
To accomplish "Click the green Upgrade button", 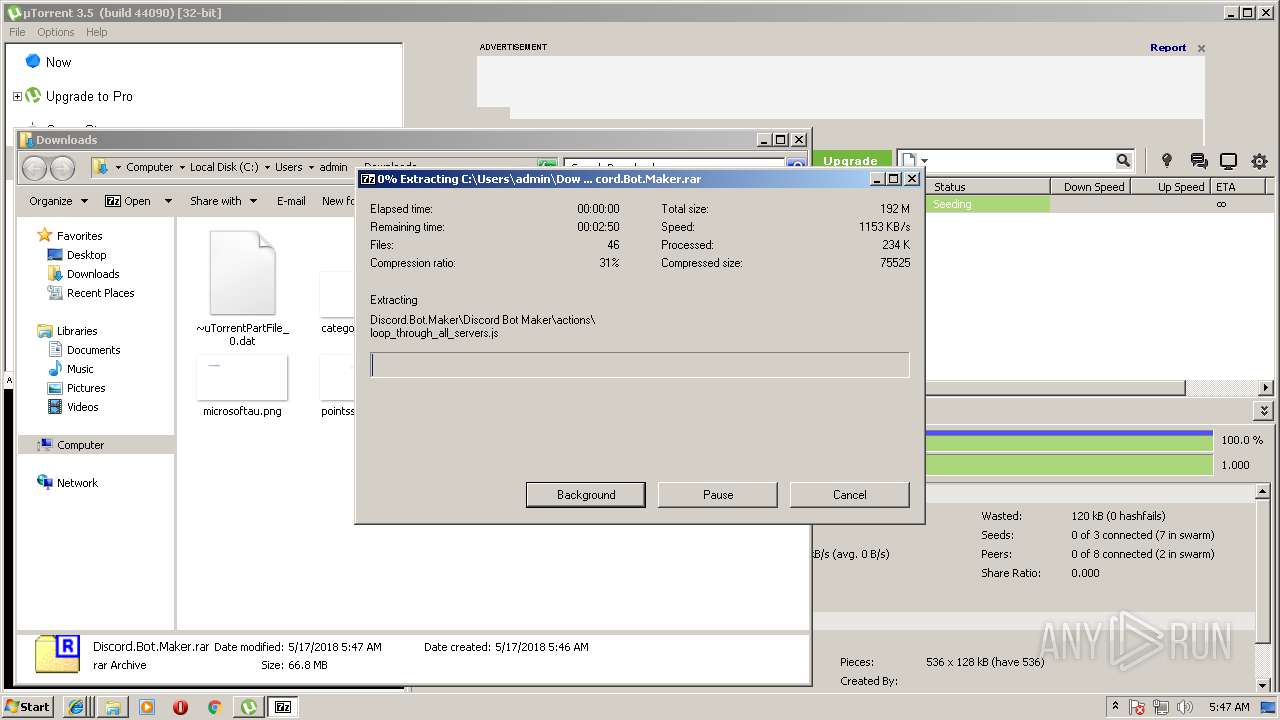I will point(850,160).
